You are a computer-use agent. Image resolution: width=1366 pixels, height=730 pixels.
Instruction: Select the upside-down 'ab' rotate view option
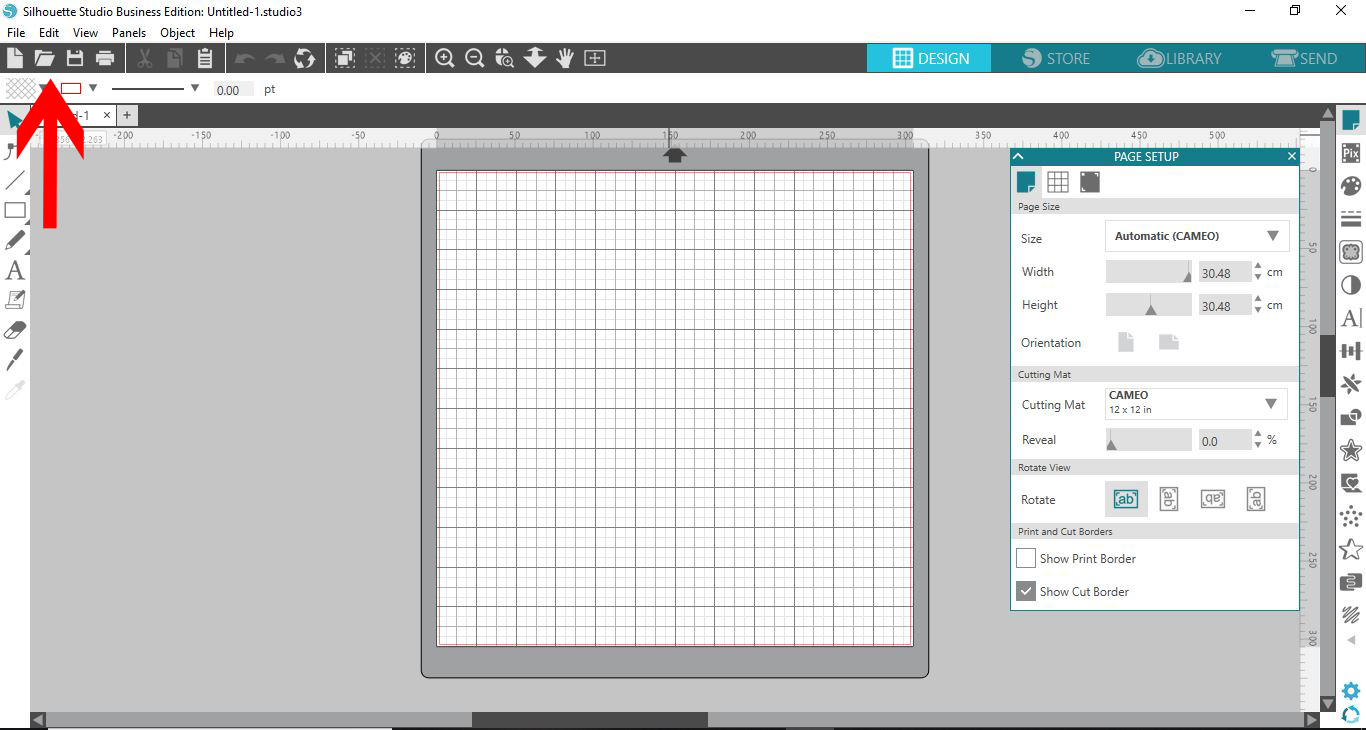(x=1212, y=499)
